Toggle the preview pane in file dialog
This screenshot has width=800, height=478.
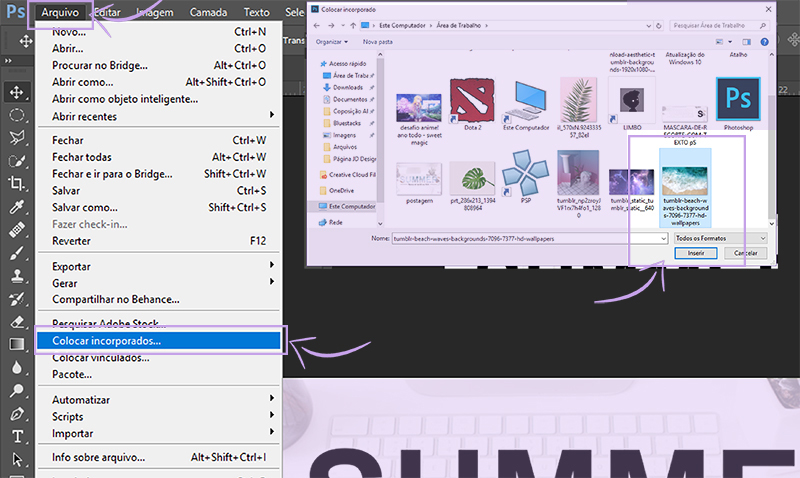746,42
